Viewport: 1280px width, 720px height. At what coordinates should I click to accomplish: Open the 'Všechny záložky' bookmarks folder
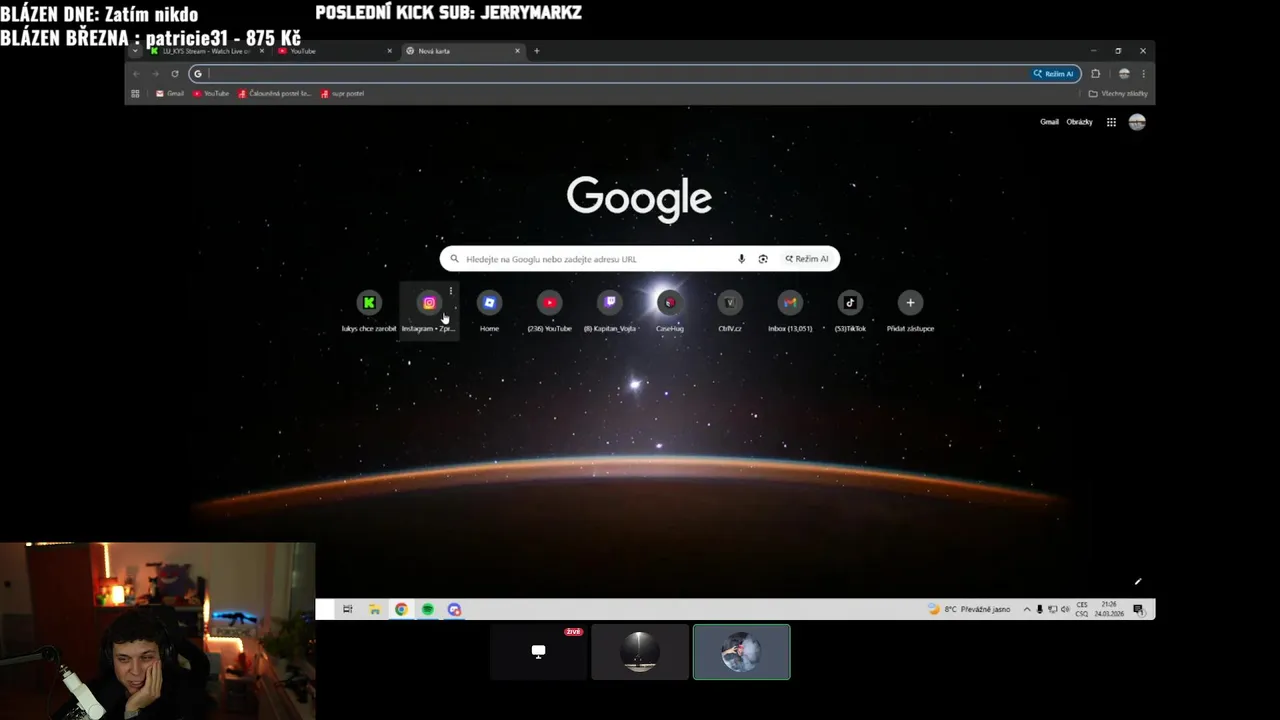point(1118,94)
